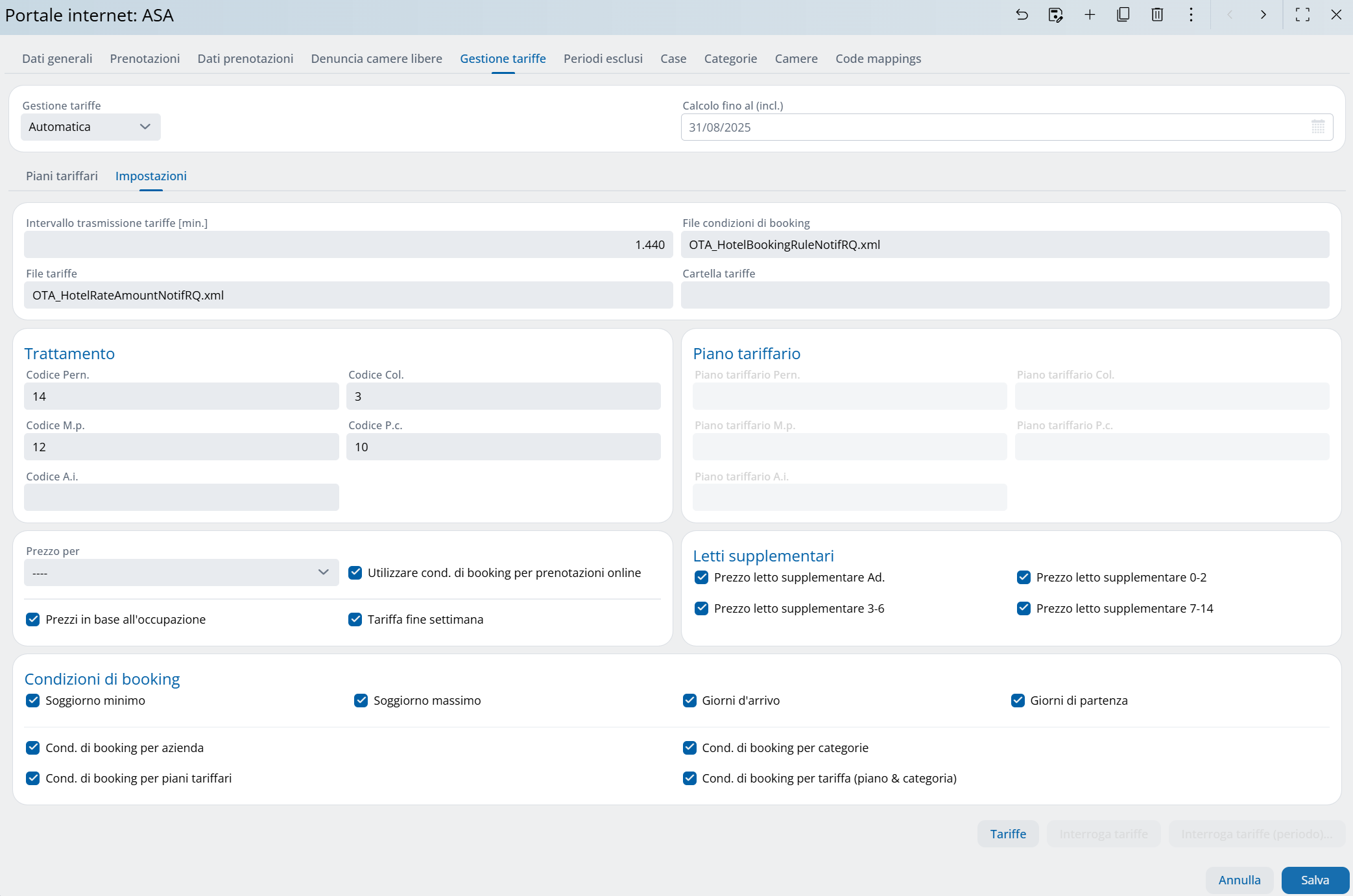The image size is (1353, 896).
Task: Toggle Cond. di booking per categorie
Action: pos(689,748)
